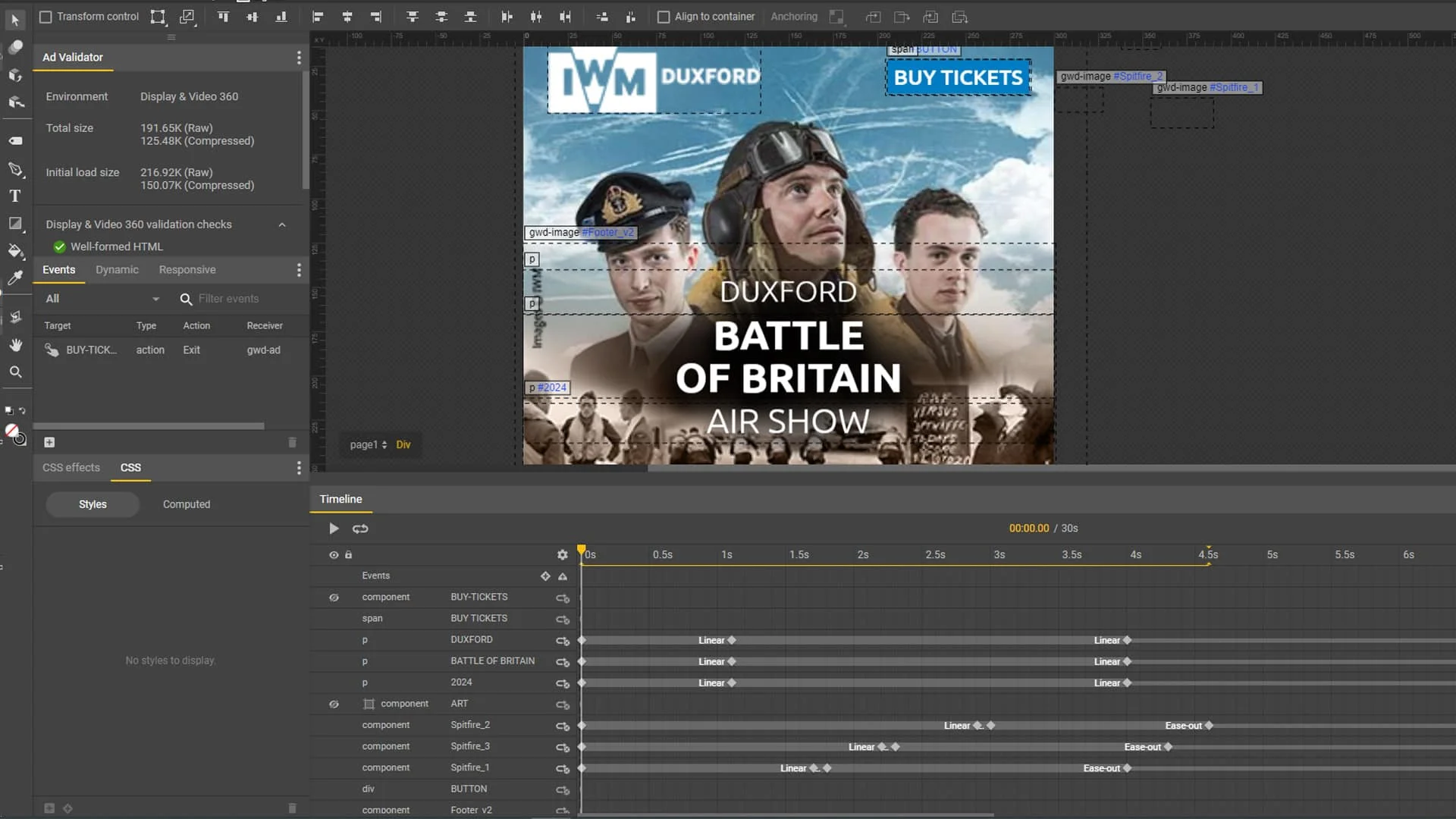1456x819 pixels.
Task: Open the Ad Validator tab
Action: click(x=73, y=58)
